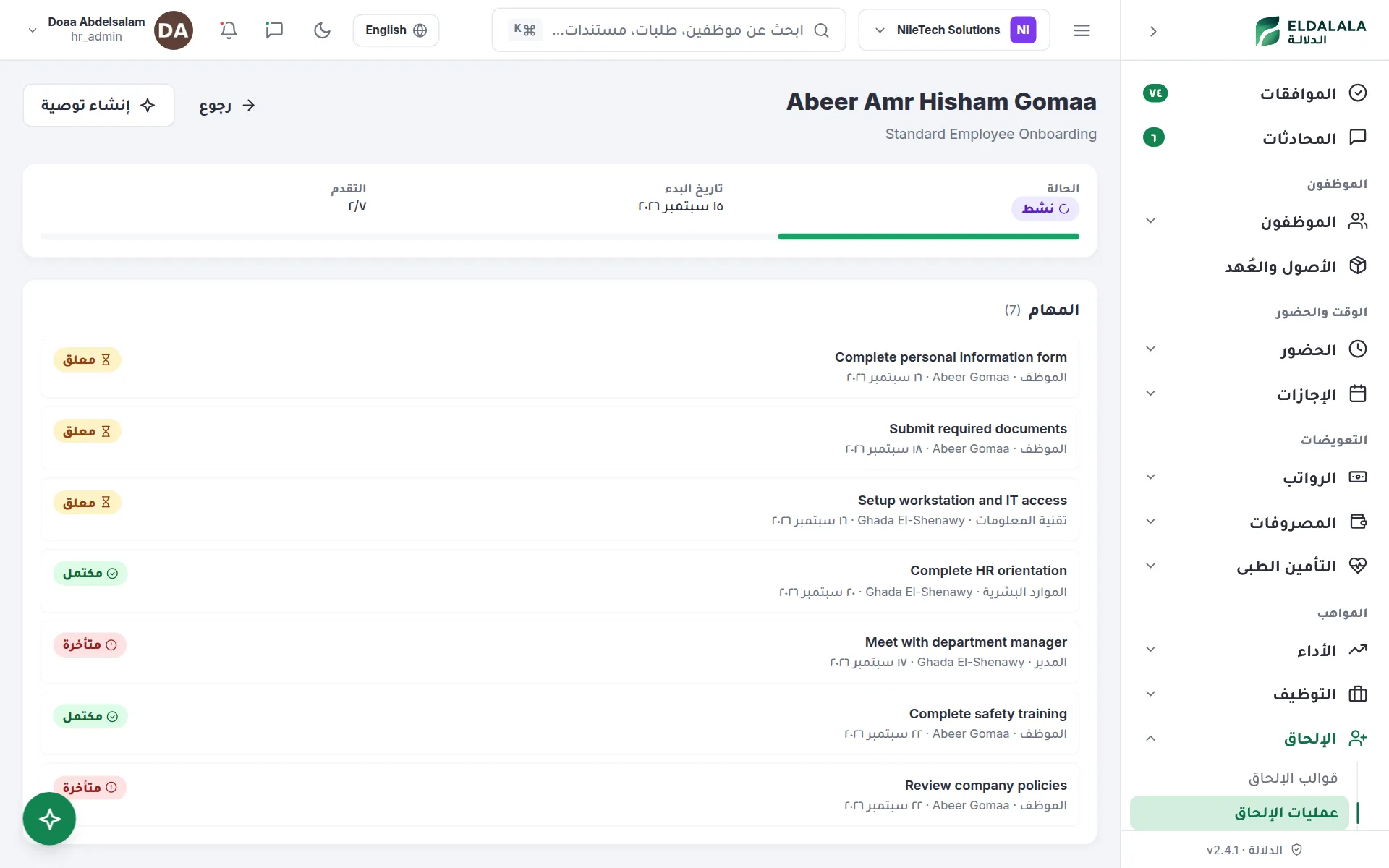The width and height of the screenshot is (1389, 868).
Task: Open الموافقات menu item
Action: pos(1255,93)
